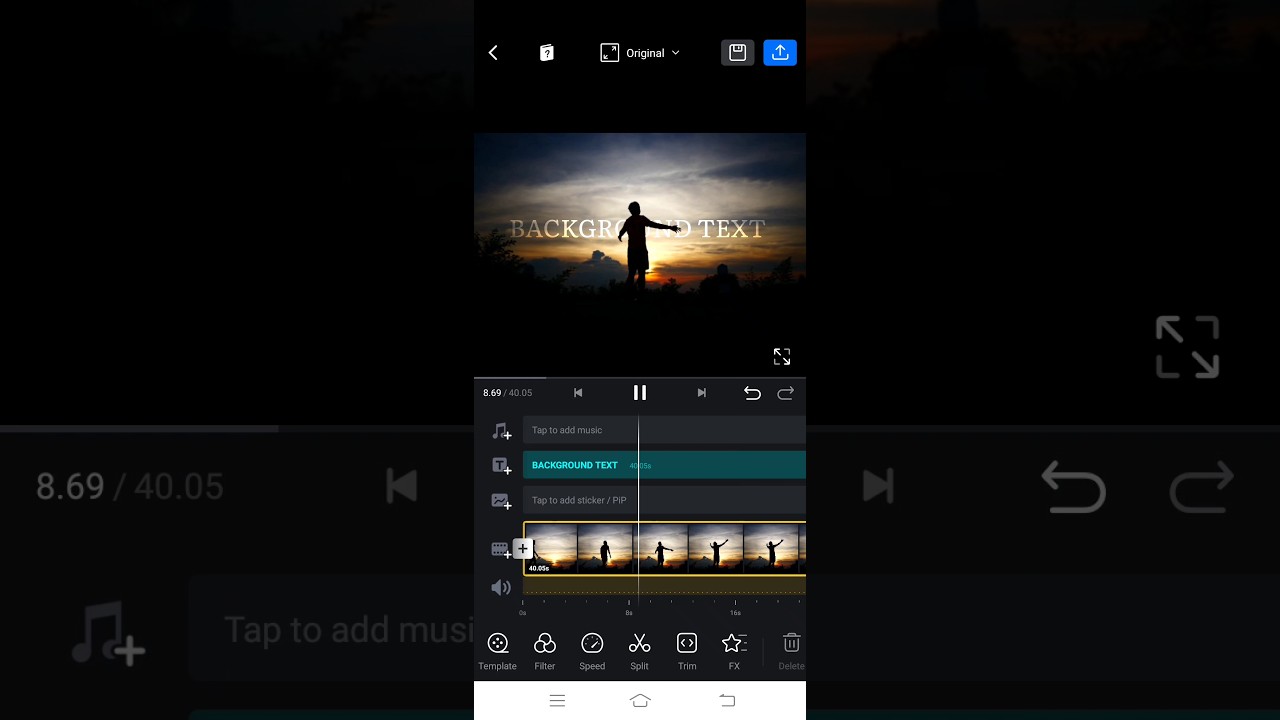Redo the last undone edit

786,393
